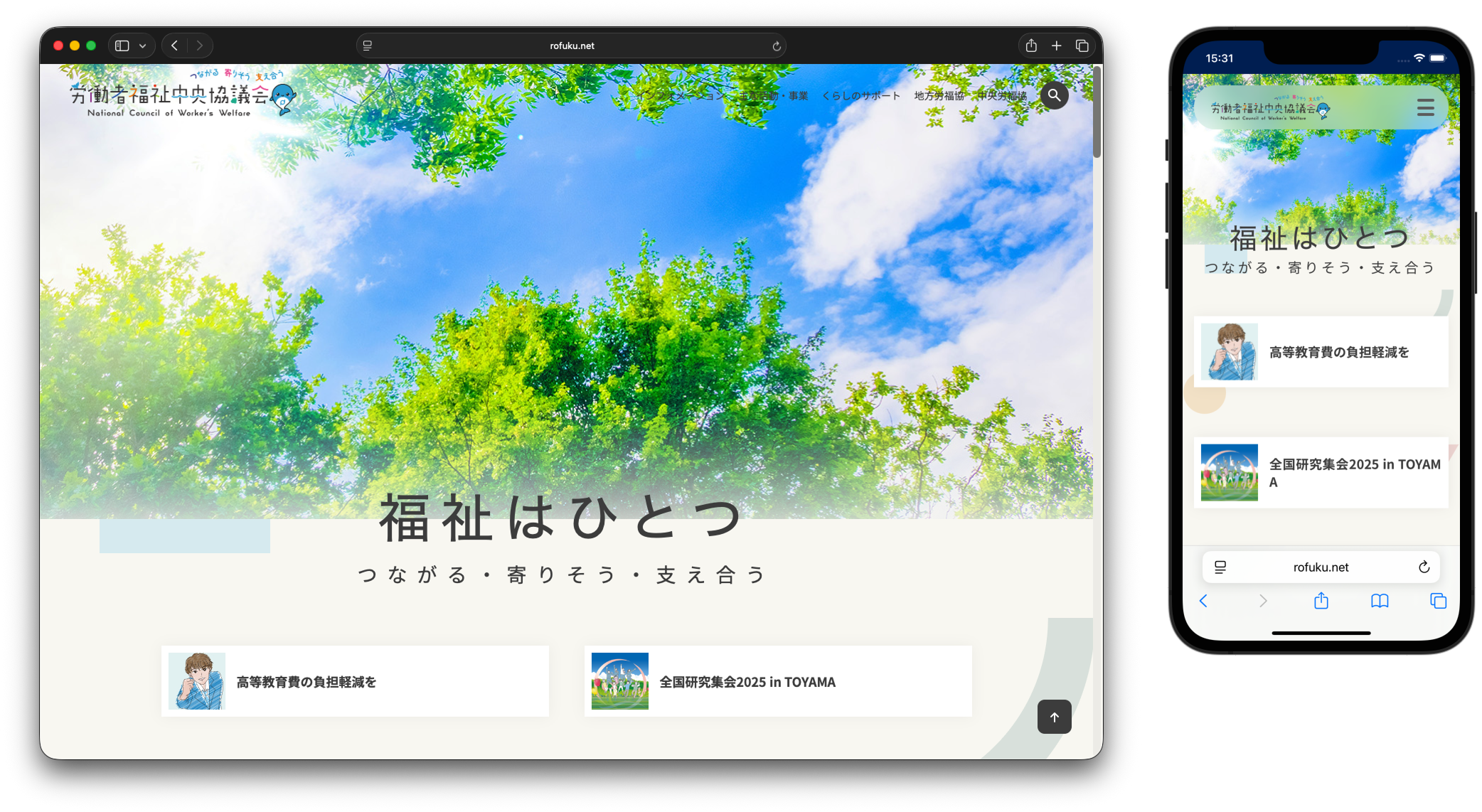Open the mobile hamburger menu
The image size is (1482, 812).
coord(1425,107)
